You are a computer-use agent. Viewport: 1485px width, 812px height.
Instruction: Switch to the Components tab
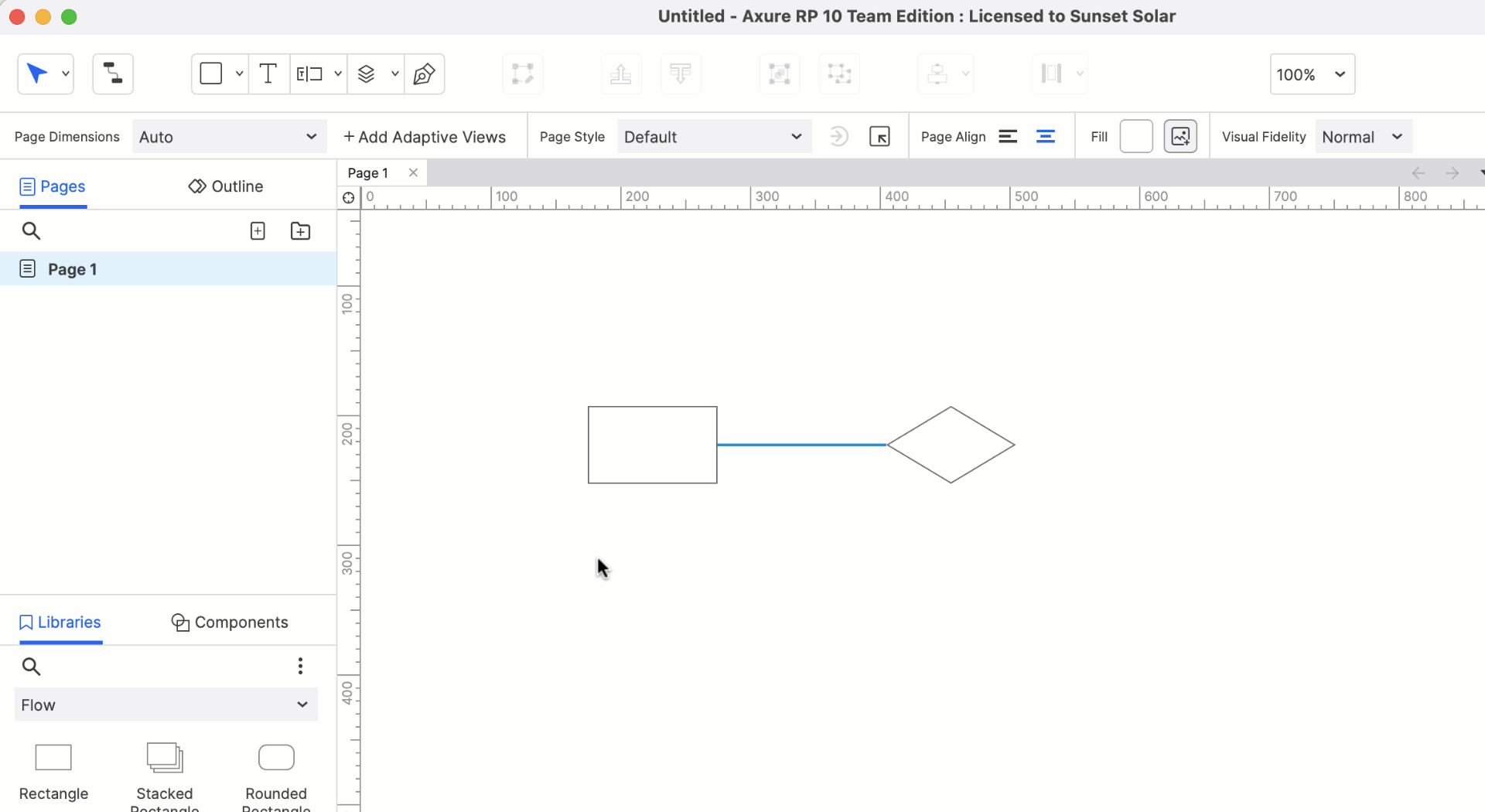pyautogui.click(x=230, y=623)
